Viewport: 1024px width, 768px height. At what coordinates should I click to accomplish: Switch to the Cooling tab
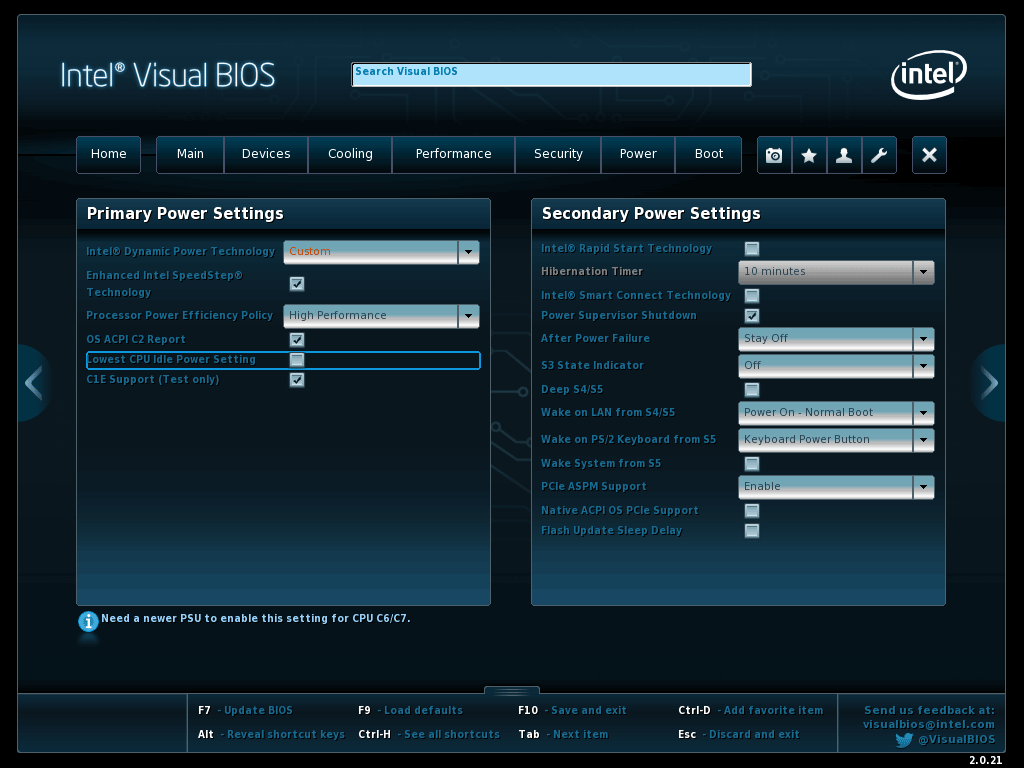(350, 154)
